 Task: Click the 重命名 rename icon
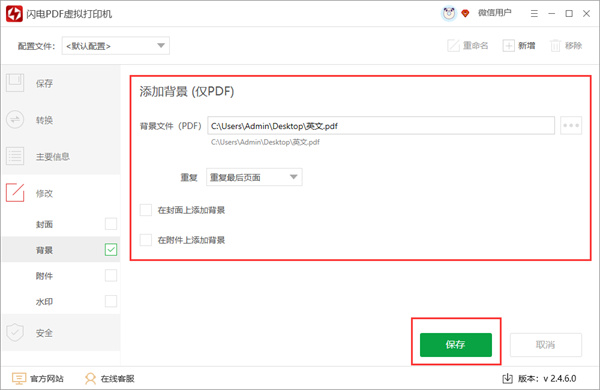coord(453,46)
